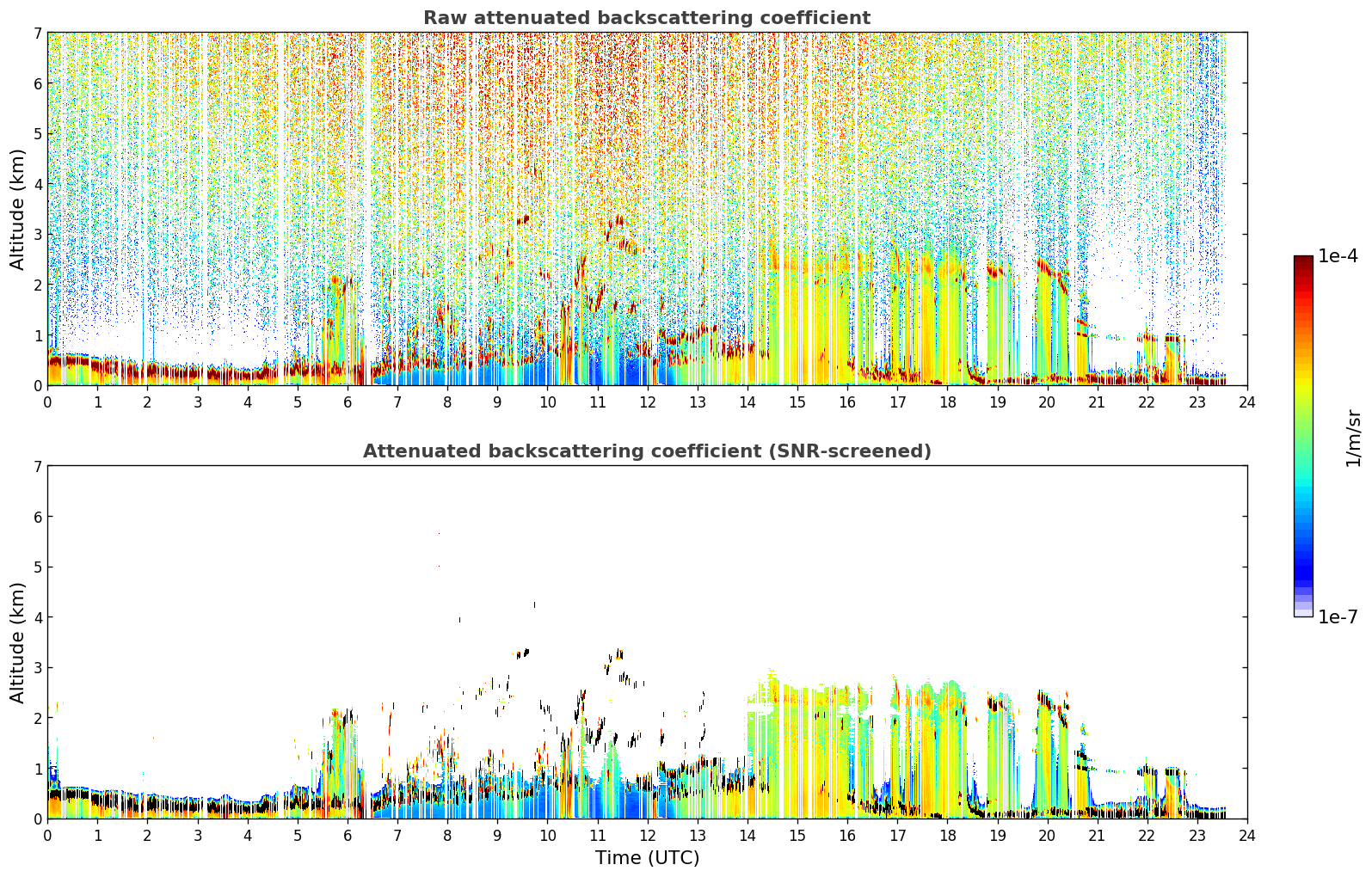
Task: Click the '1/m/sr' colorbar unit label
Action: 1353,438
